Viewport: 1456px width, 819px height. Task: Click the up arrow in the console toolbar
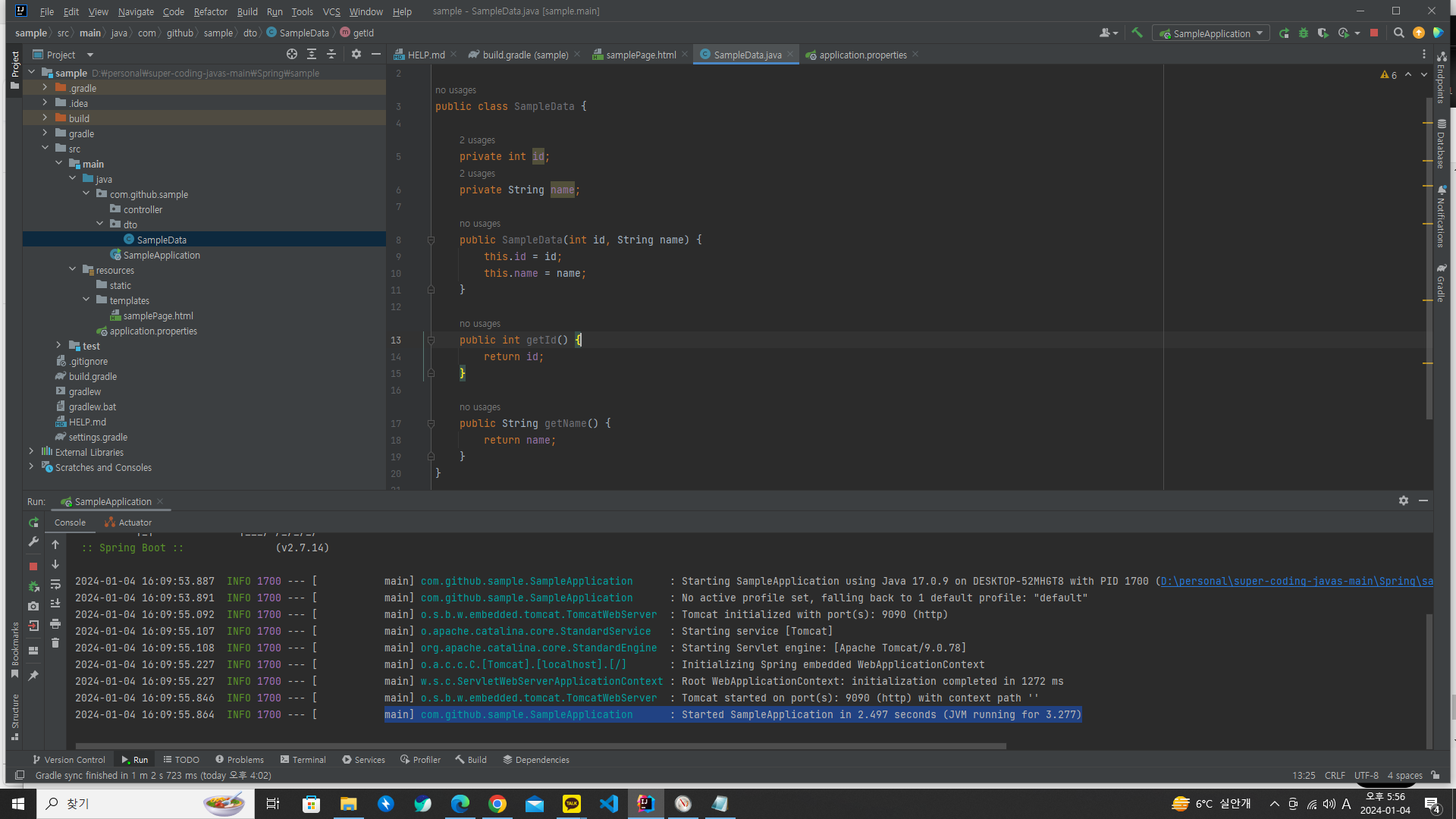pos(55,544)
